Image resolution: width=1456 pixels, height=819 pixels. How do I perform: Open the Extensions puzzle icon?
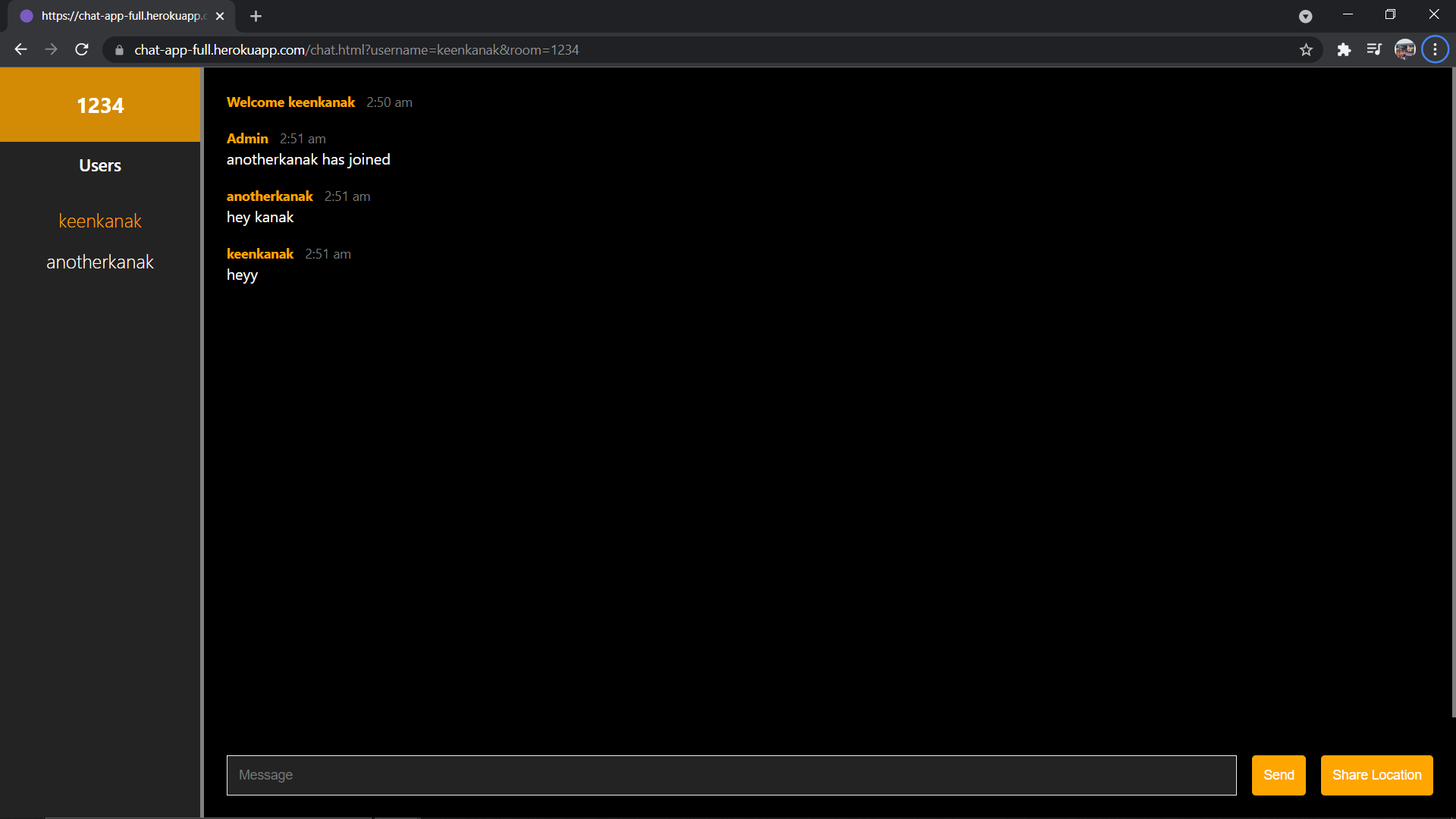point(1344,50)
